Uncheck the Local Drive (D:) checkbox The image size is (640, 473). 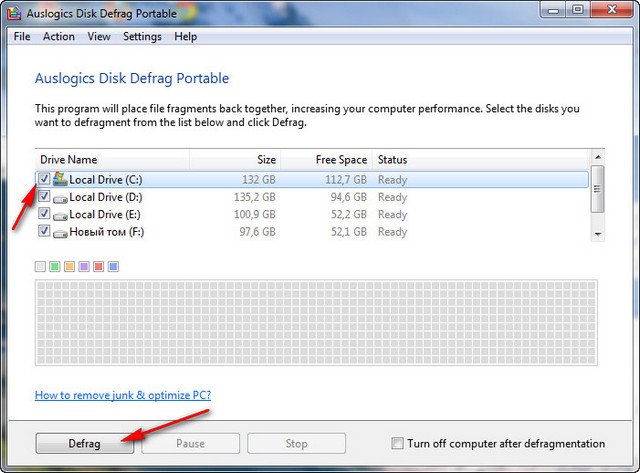point(44,196)
